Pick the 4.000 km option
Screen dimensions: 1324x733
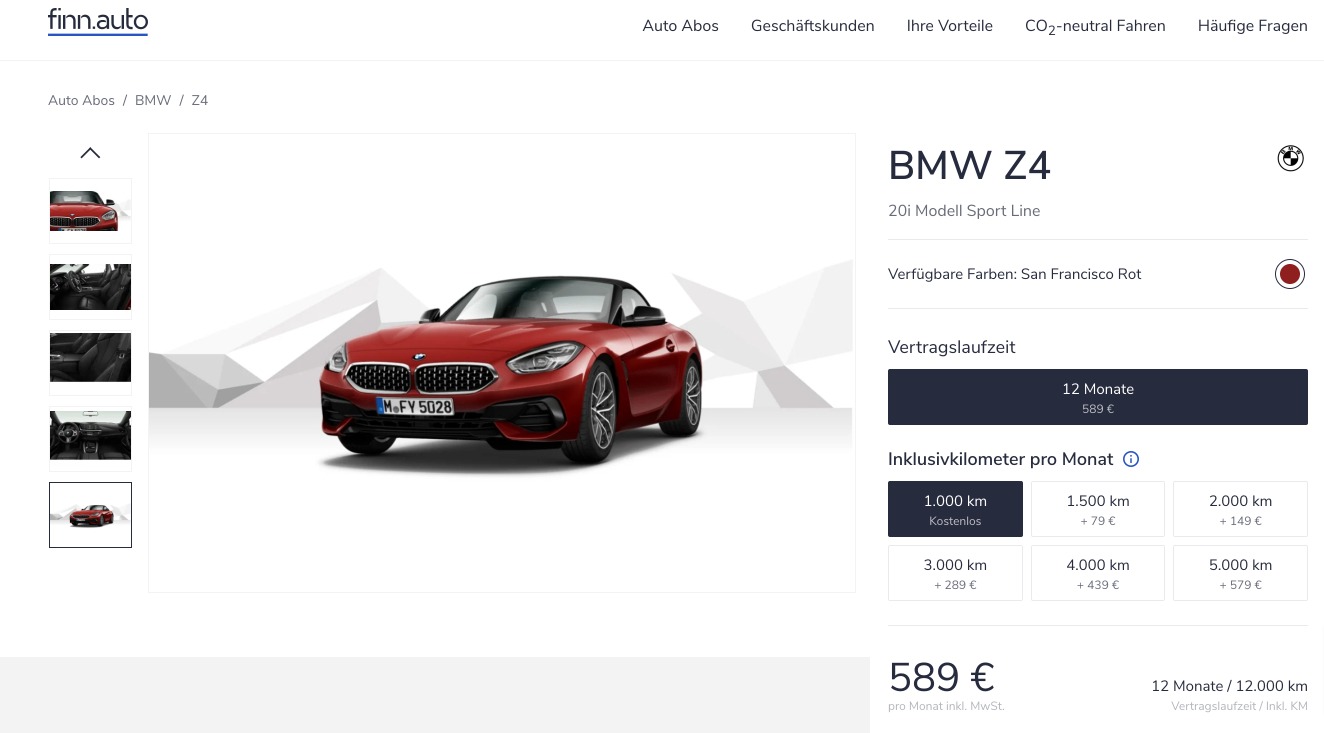point(1097,573)
